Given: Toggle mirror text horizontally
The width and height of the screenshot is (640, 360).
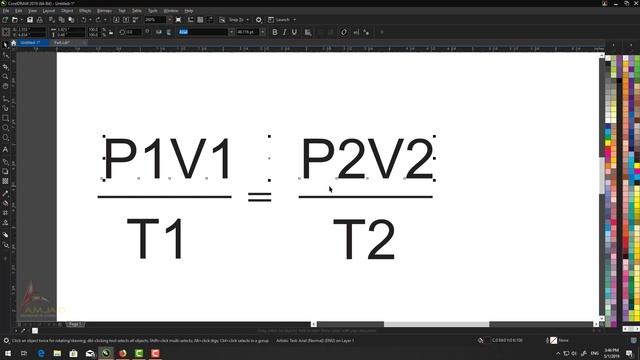Looking at the screenshot, I should pos(159,32).
